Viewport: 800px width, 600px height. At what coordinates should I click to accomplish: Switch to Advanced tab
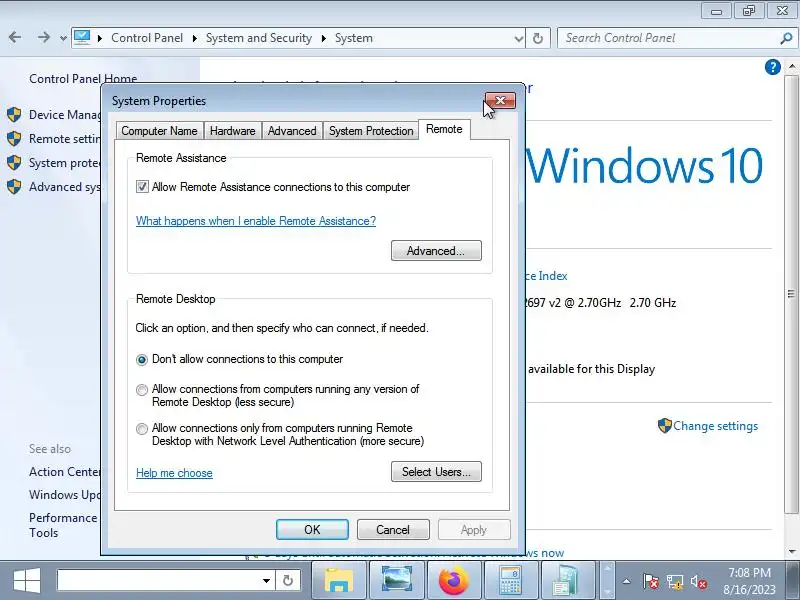pyautogui.click(x=292, y=131)
